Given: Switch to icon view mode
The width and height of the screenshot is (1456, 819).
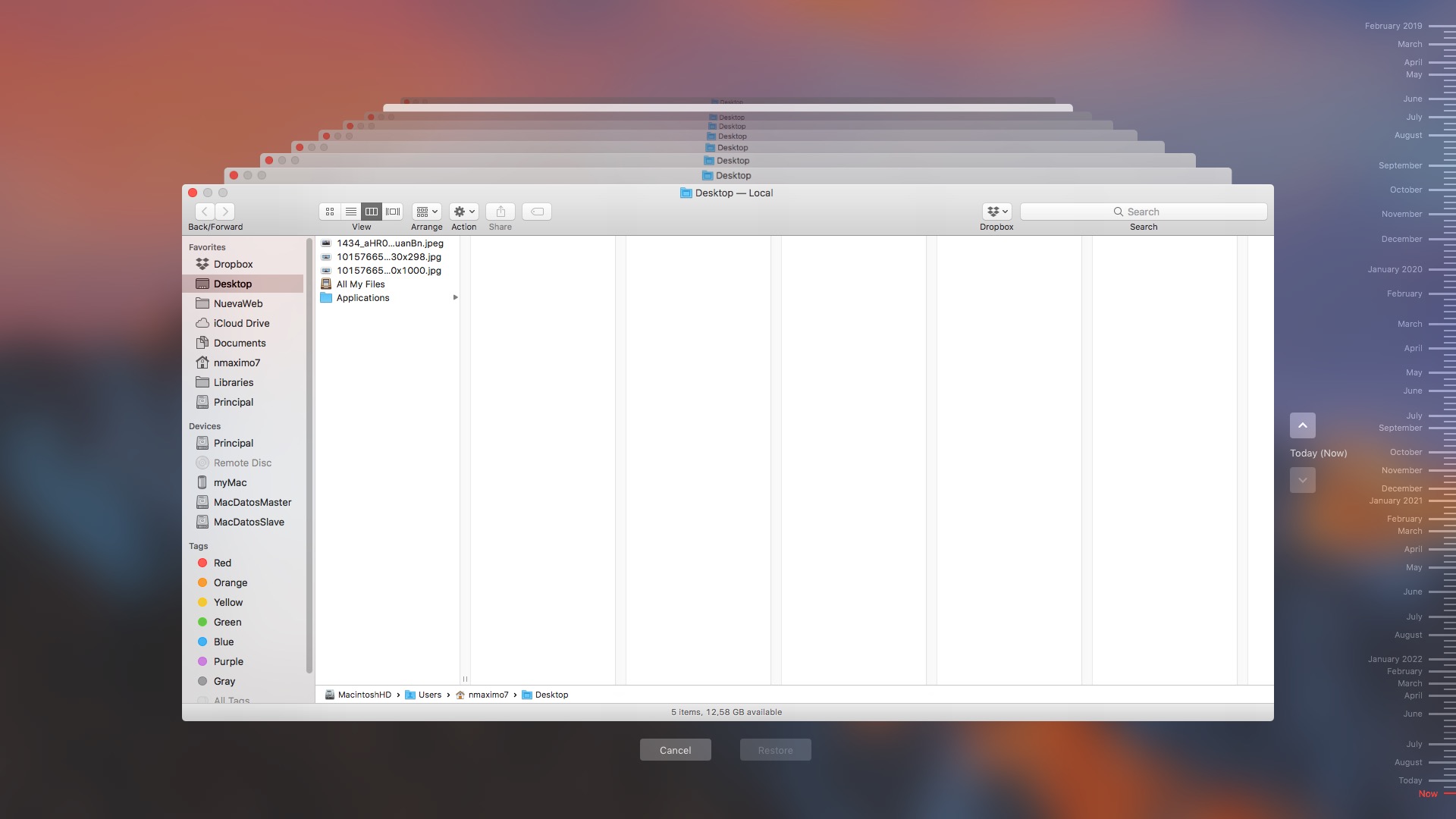Looking at the screenshot, I should point(330,212).
